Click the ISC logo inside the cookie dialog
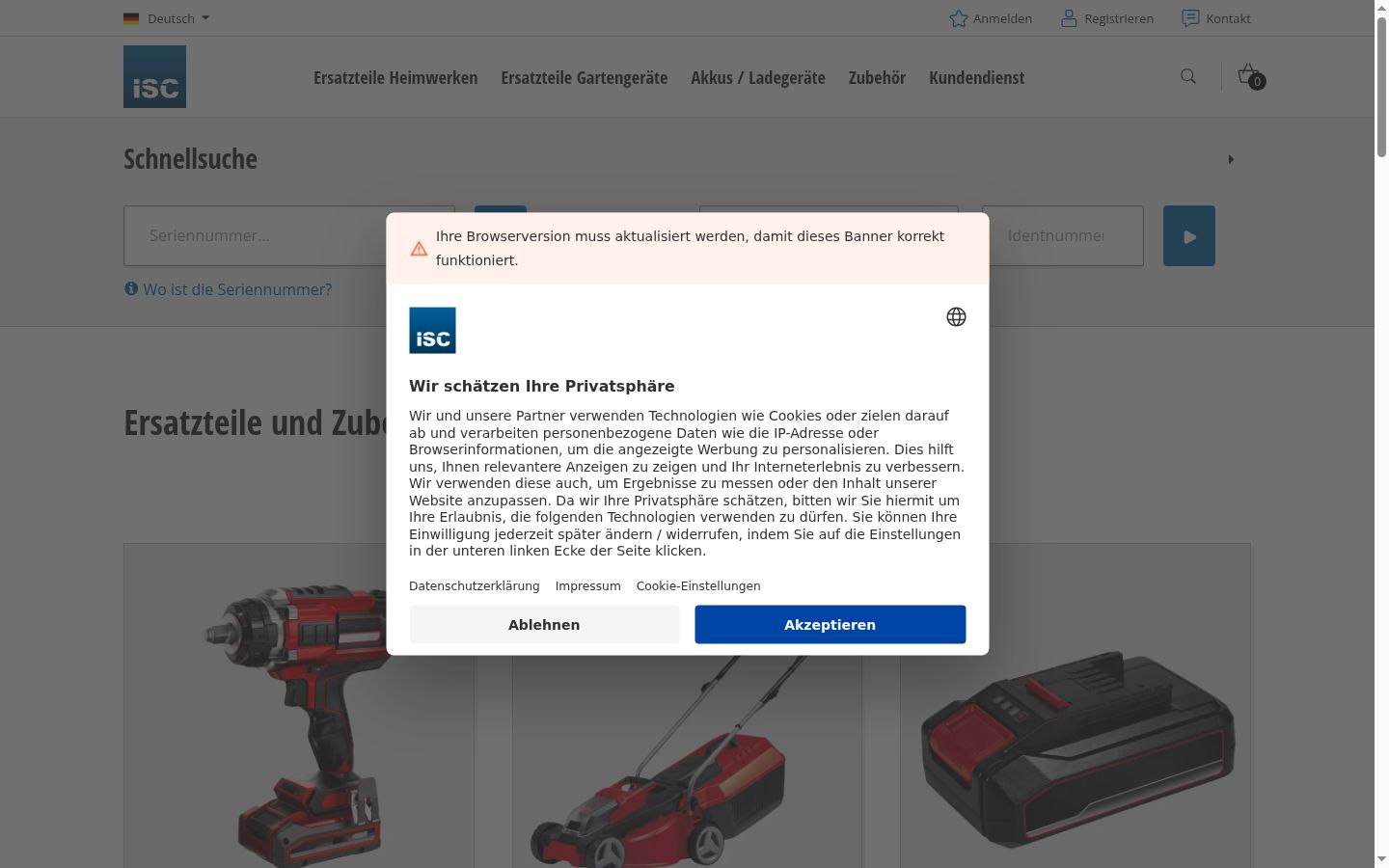 (x=432, y=331)
